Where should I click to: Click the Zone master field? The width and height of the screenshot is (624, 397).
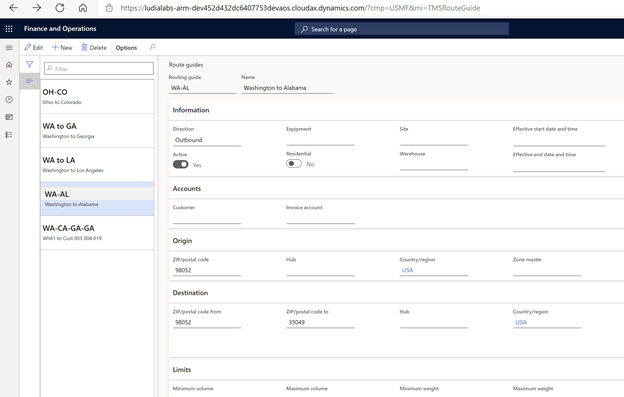tap(547, 271)
